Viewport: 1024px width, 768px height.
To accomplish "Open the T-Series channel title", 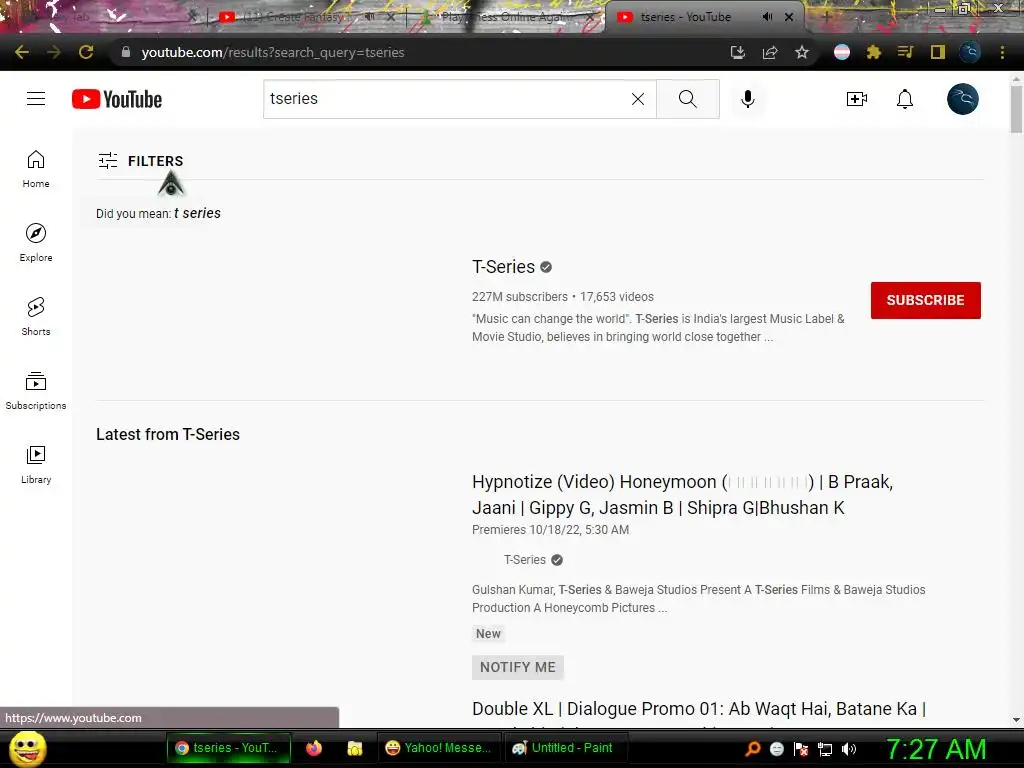I will click(504, 266).
